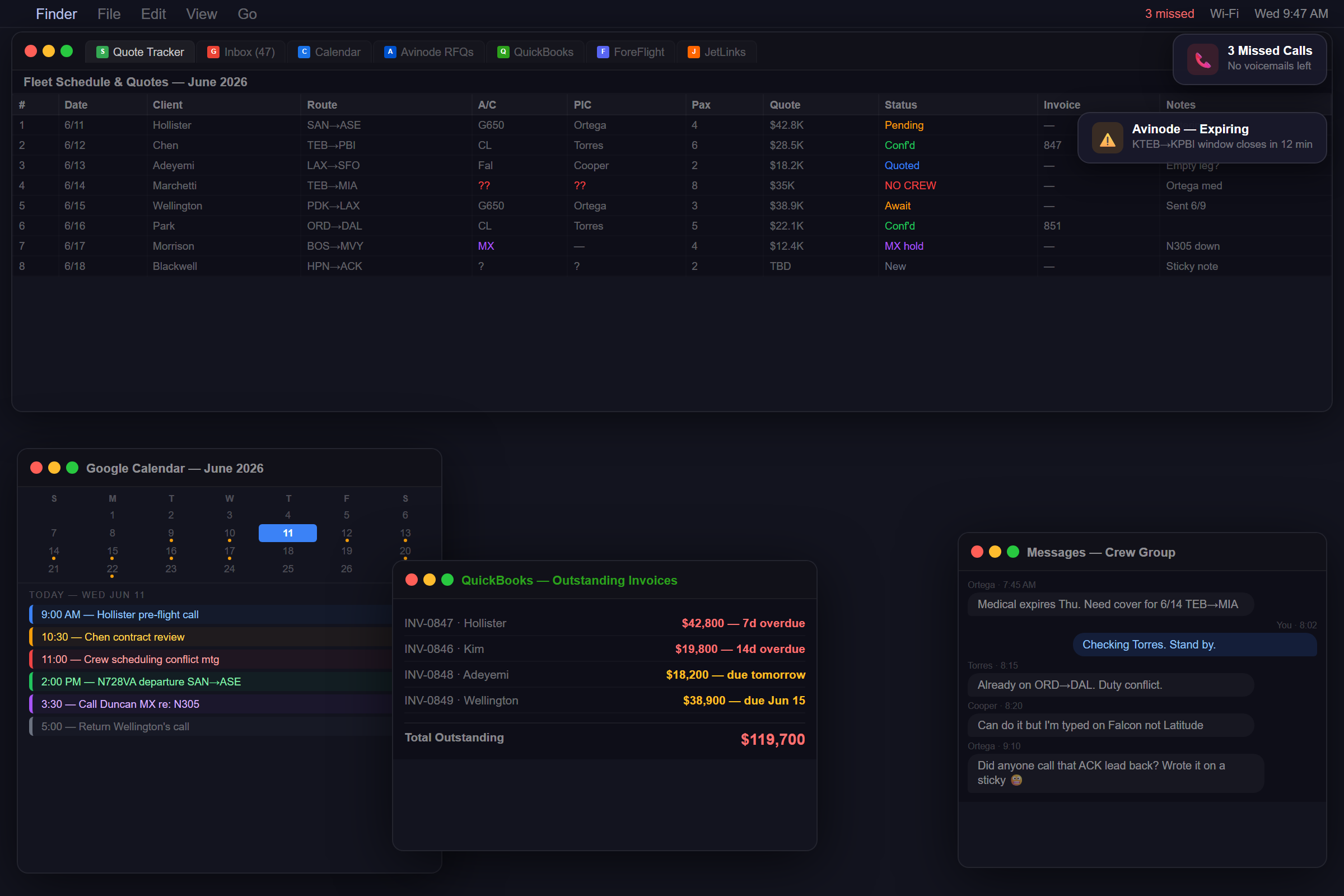This screenshot has width=1344, height=896.
Task: Click the ForeFlight tab icon
Action: click(x=603, y=52)
